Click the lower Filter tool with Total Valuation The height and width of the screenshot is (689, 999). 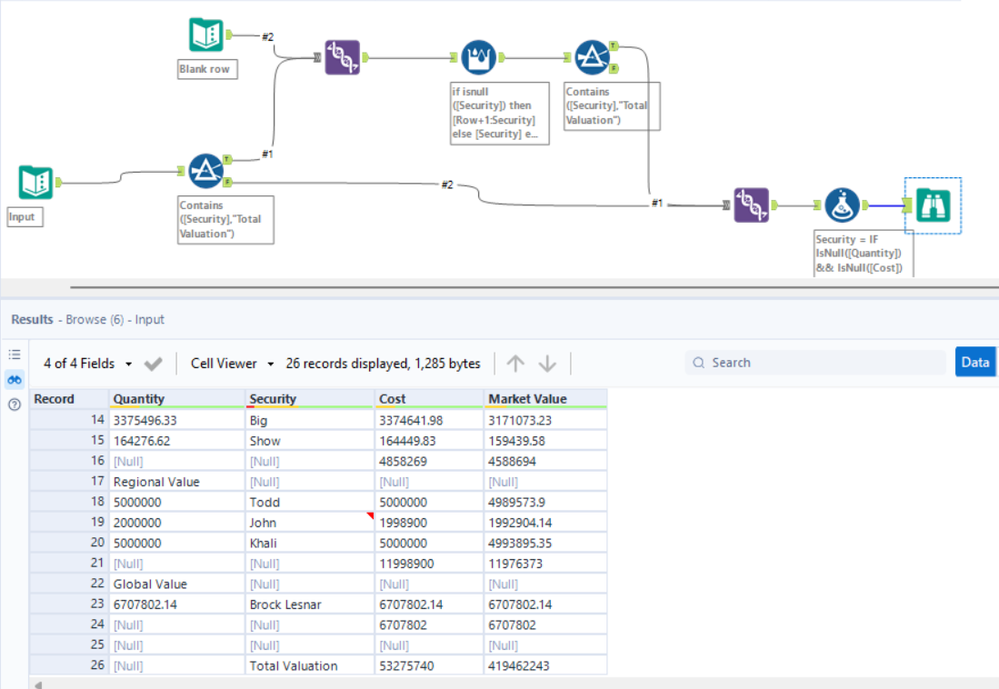pos(205,171)
